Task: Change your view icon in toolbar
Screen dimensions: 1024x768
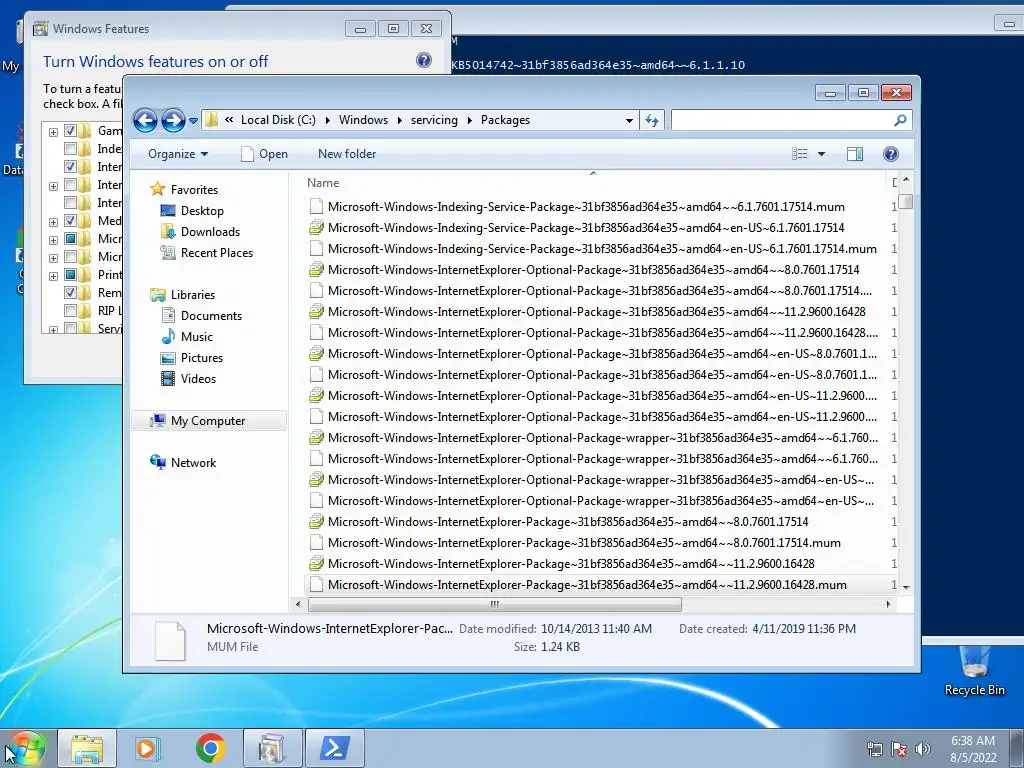Action: coord(799,154)
